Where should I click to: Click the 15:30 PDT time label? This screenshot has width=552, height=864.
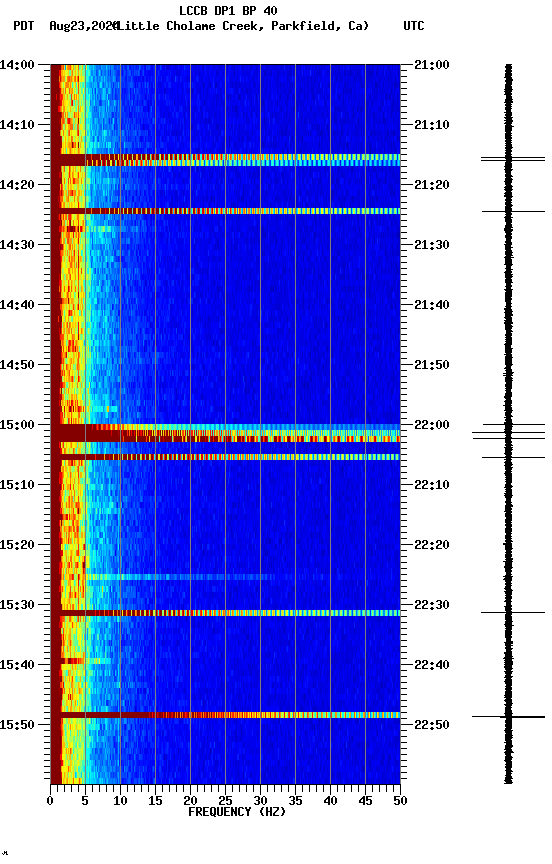tap(17, 605)
